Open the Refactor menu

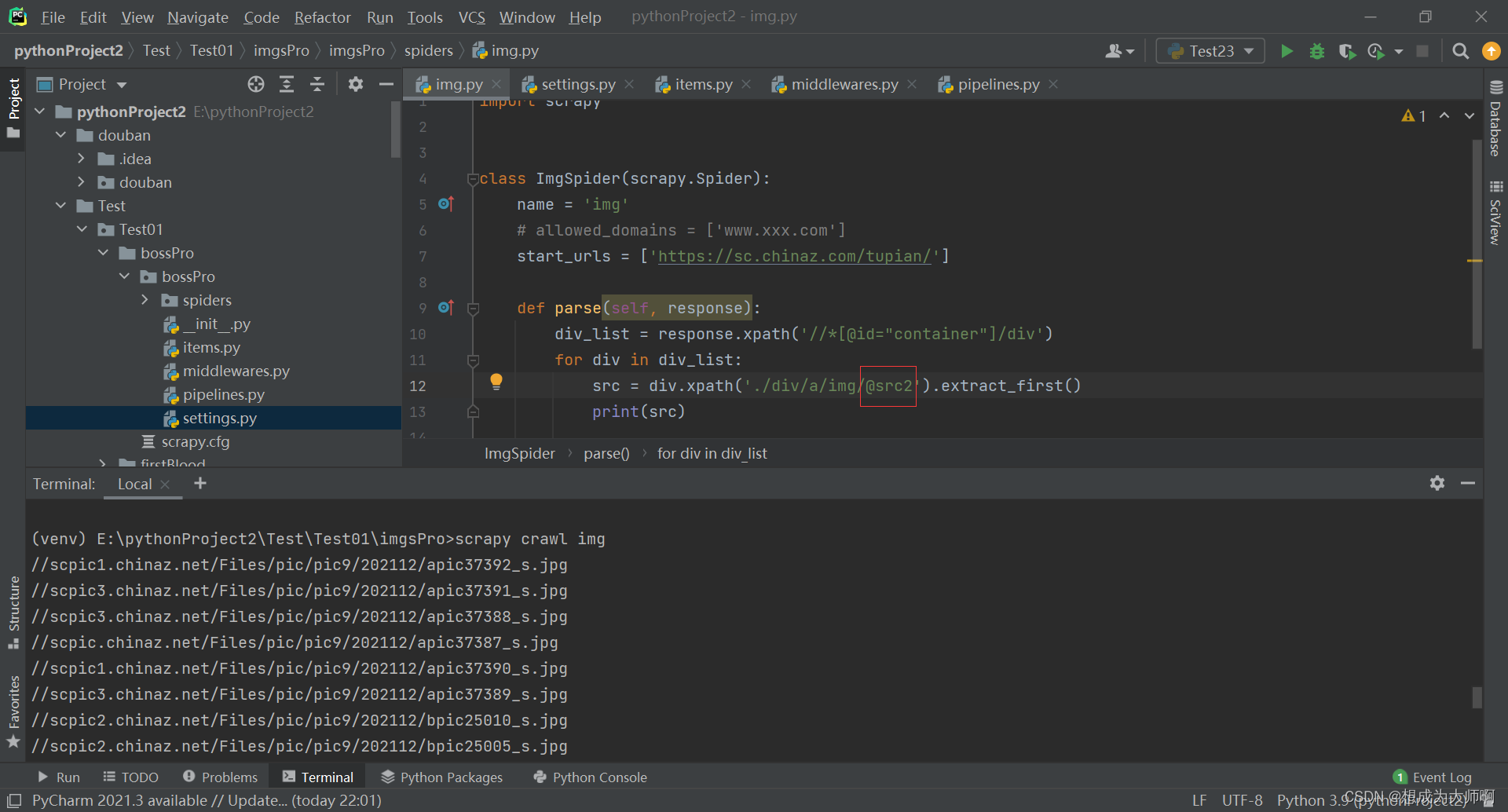pyautogui.click(x=322, y=17)
